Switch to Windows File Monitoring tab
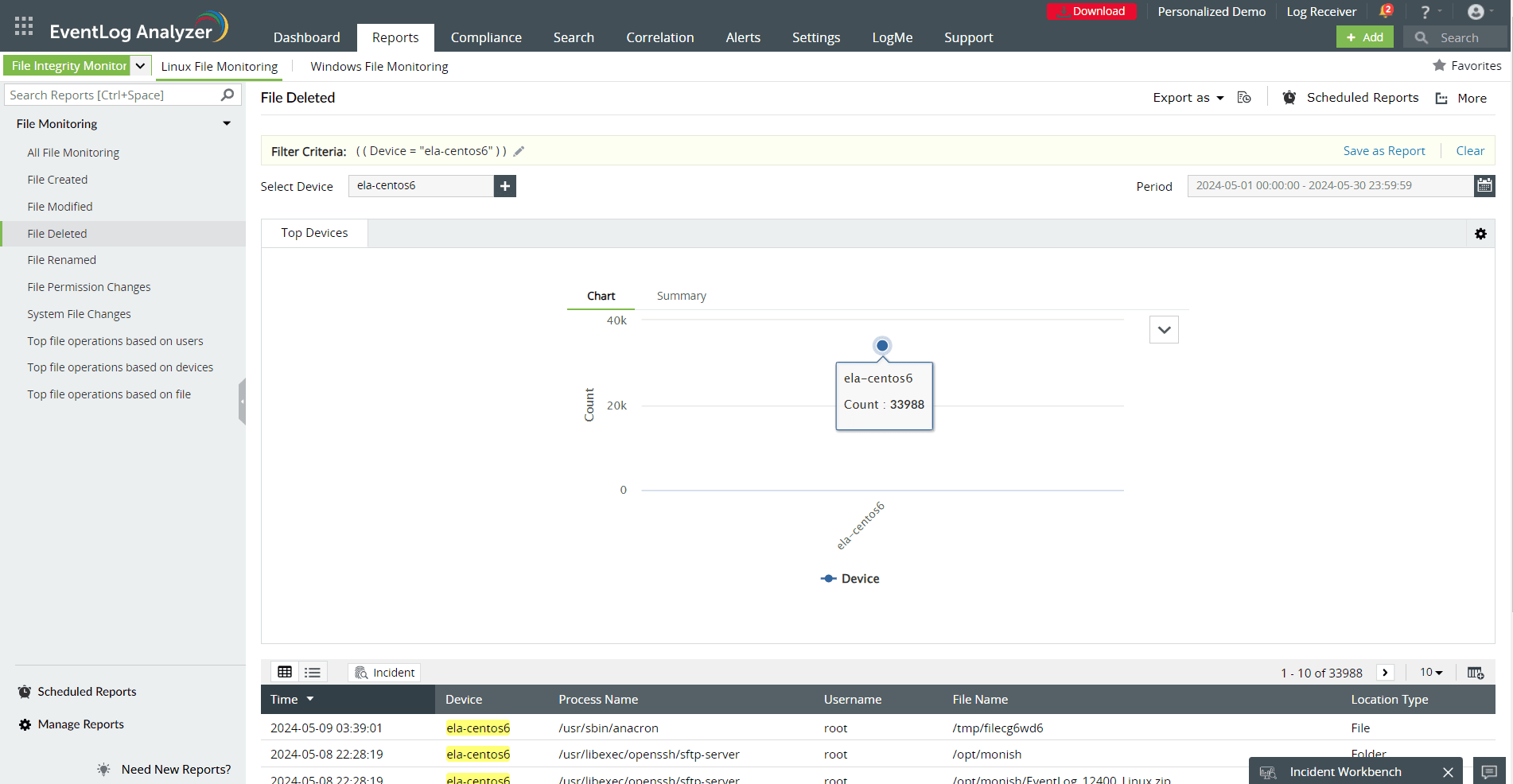The width and height of the screenshot is (1513, 784). pos(379,67)
